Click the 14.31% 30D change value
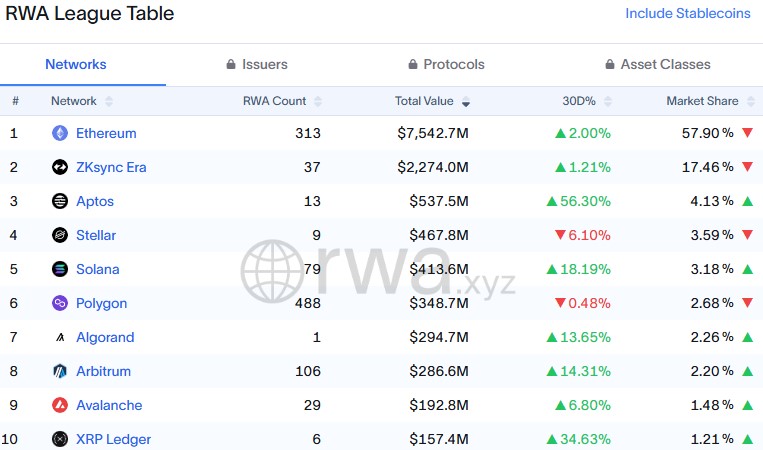 click(585, 372)
